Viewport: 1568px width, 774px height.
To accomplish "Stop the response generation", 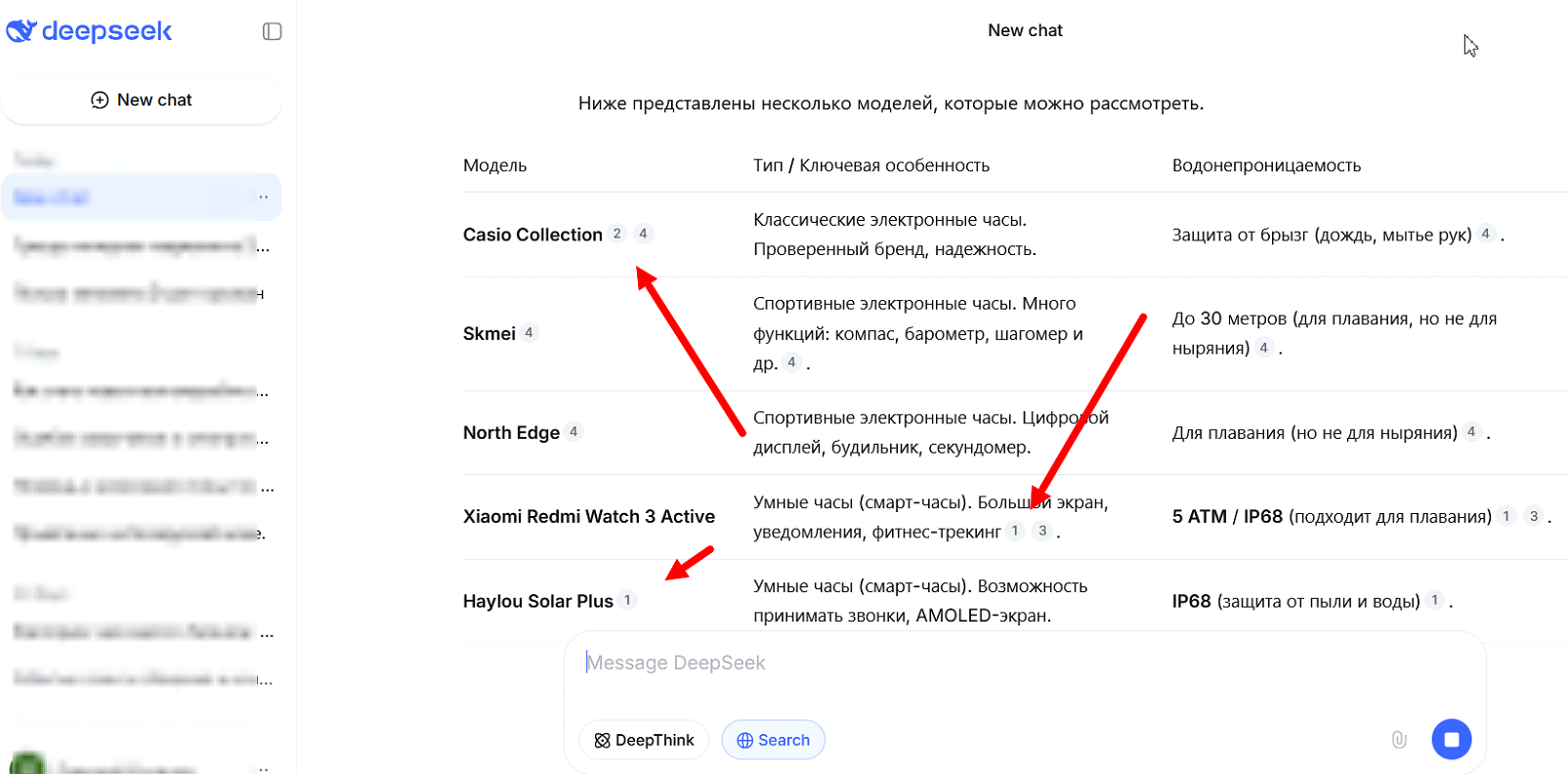I will pos(1452,740).
